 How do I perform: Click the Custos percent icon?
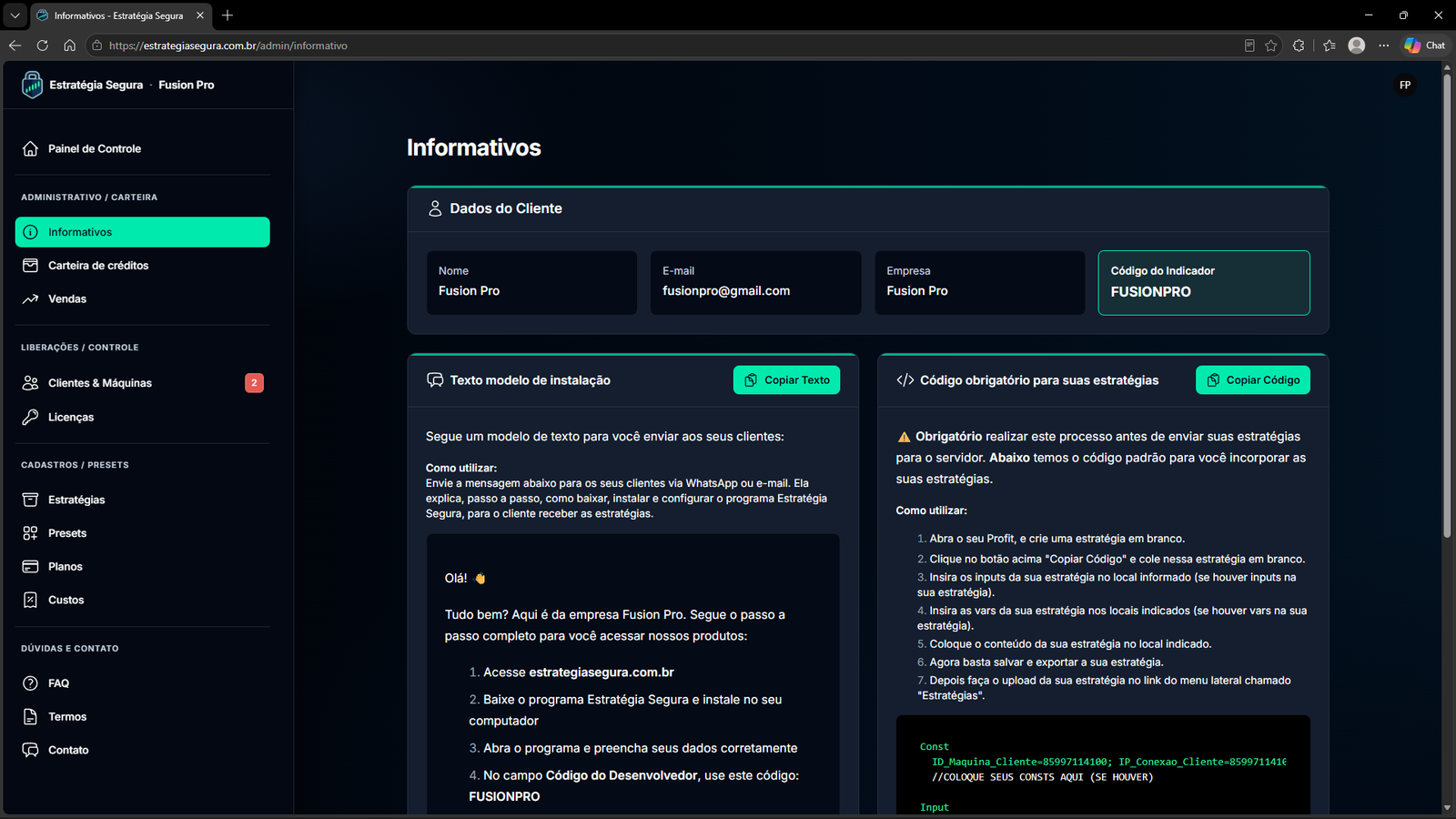coord(30,600)
